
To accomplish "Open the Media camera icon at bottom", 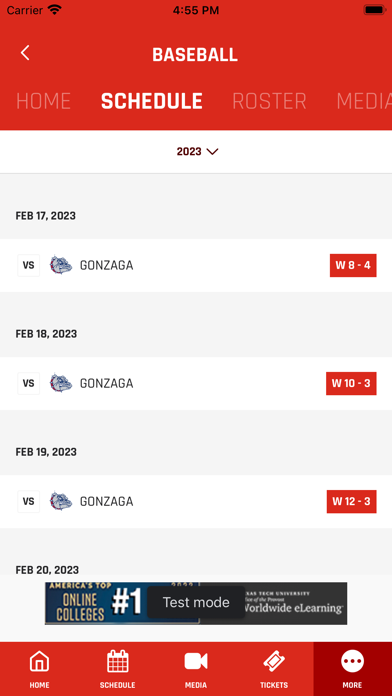I will 196,661.
